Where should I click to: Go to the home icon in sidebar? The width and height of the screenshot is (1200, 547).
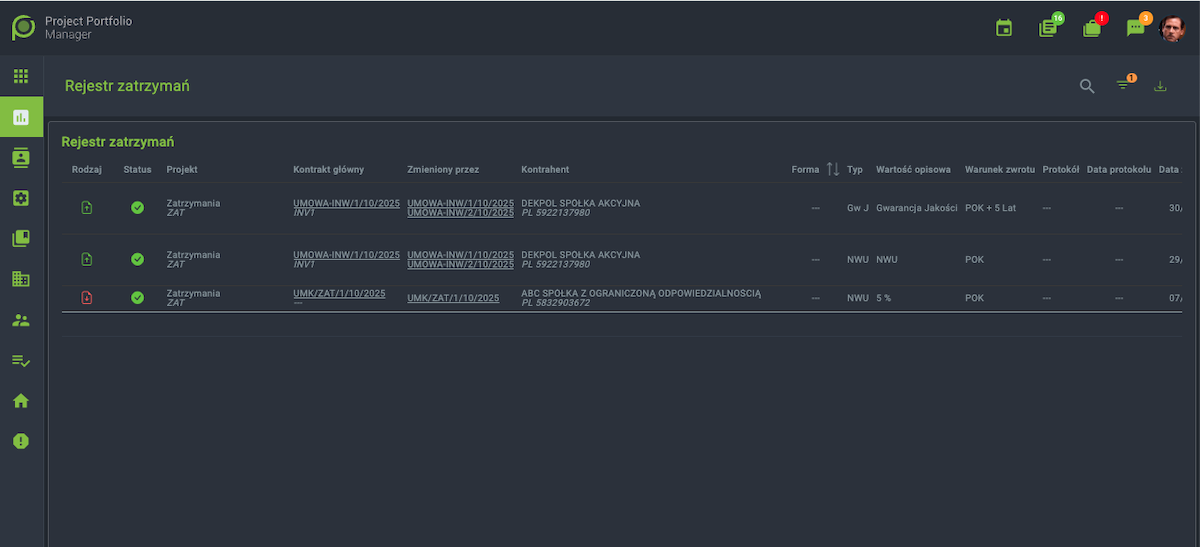tap(21, 401)
